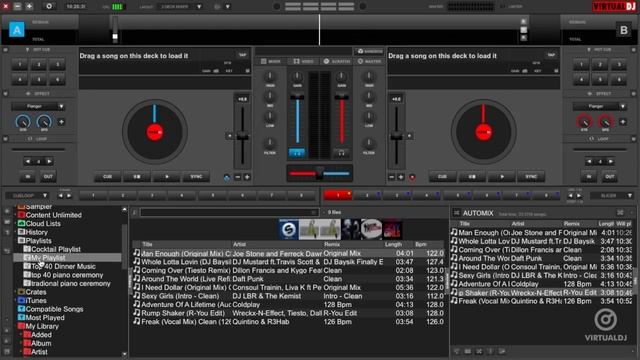Double the right deck loop length arrow
This screenshot has height=360, width=640.
click(x=611, y=162)
